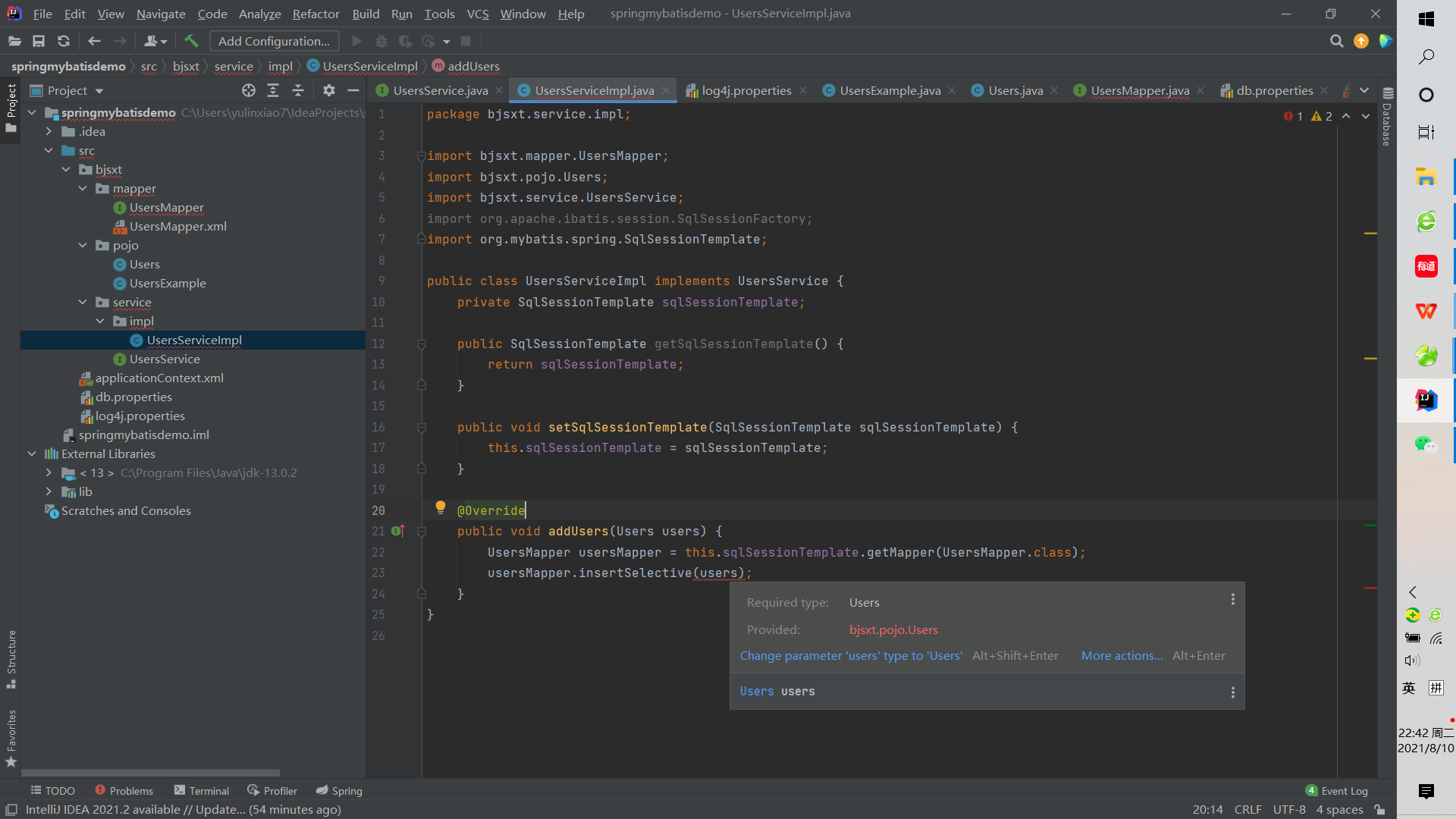This screenshot has height=819, width=1456.
Task: Open file icon in main toolbar
Action: (x=14, y=41)
